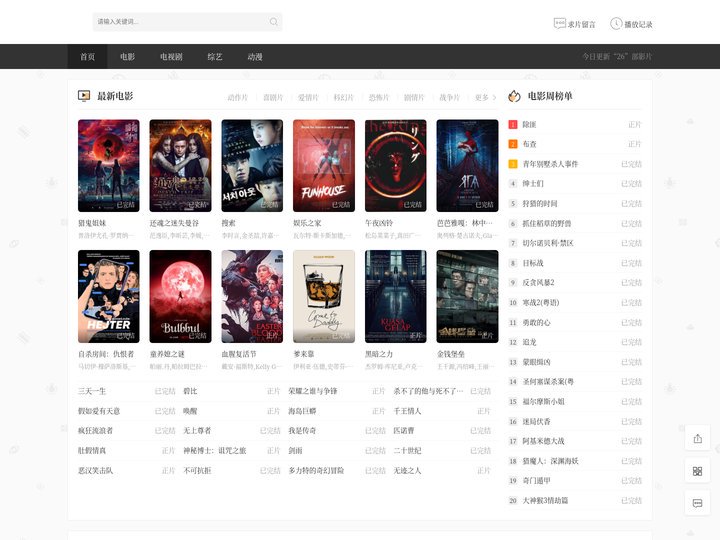Click the search magnifier icon
The height and width of the screenshot is (540, 720).
coord(274,22)
